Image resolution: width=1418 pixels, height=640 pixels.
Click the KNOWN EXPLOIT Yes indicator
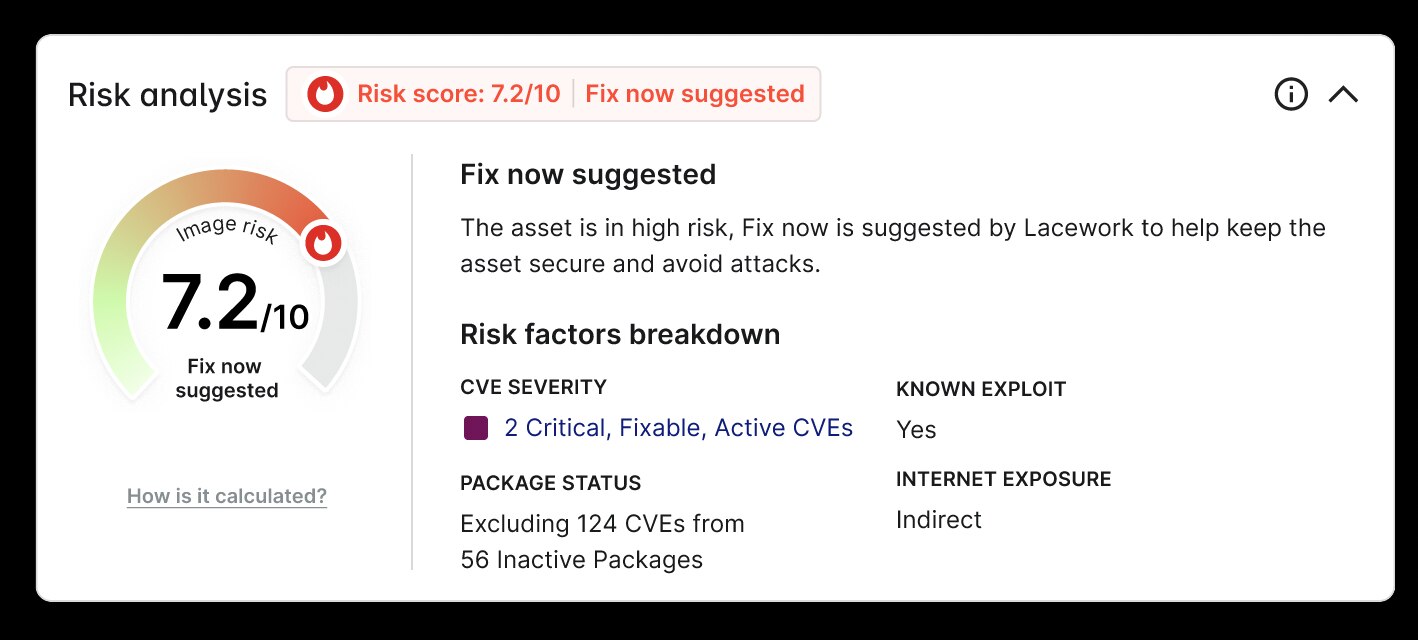point(917,430)
